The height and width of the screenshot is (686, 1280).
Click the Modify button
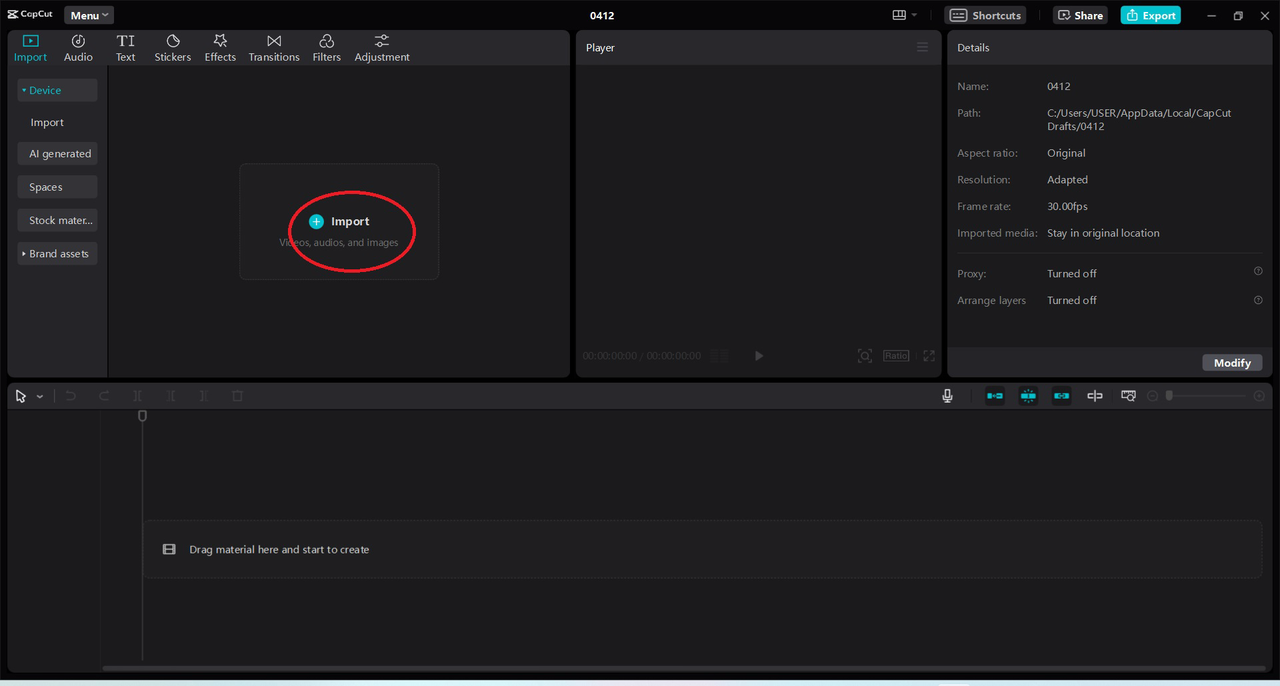coord(1232,363)
